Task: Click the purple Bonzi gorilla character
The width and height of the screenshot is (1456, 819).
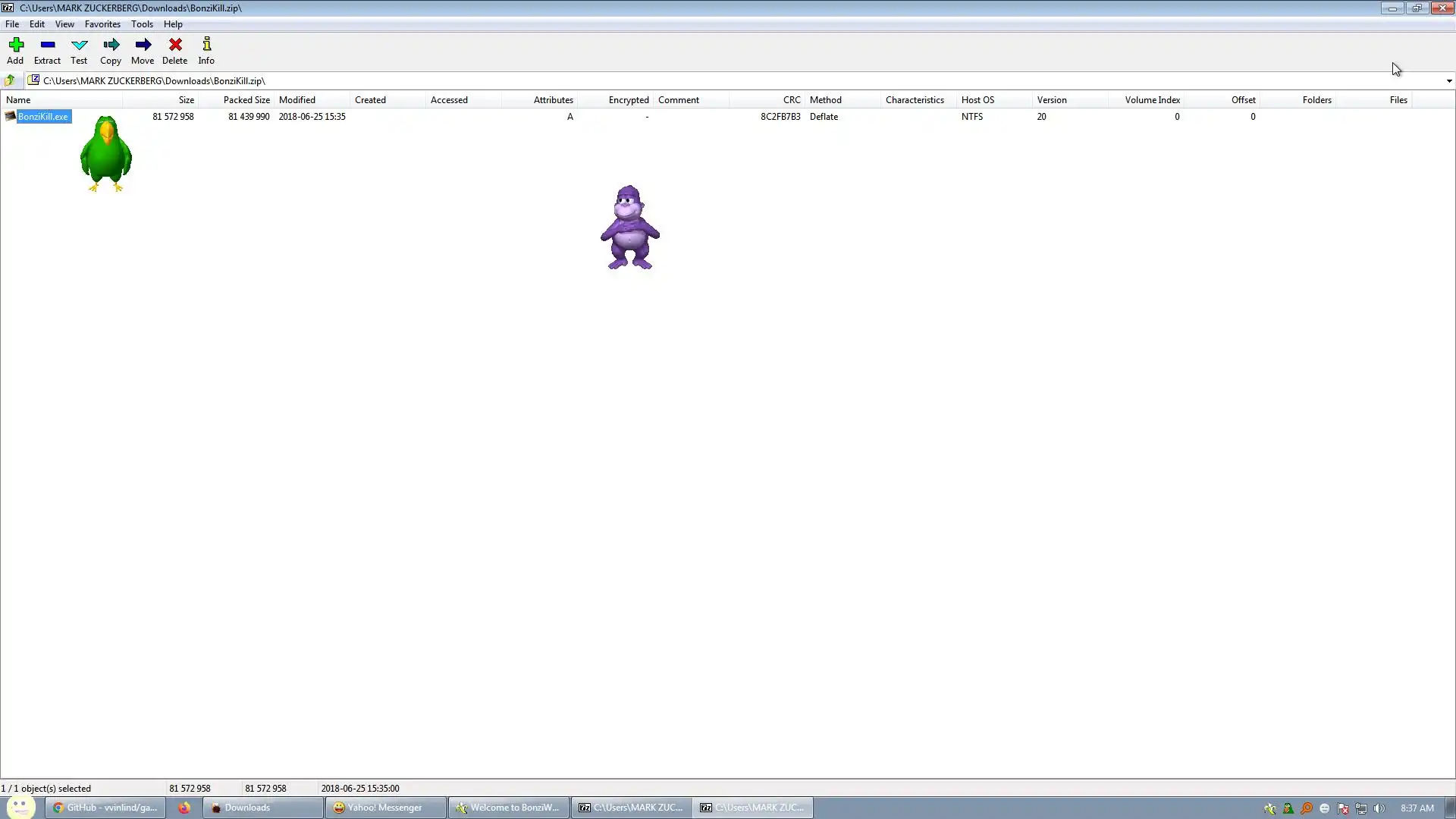Action: point(629,227)
